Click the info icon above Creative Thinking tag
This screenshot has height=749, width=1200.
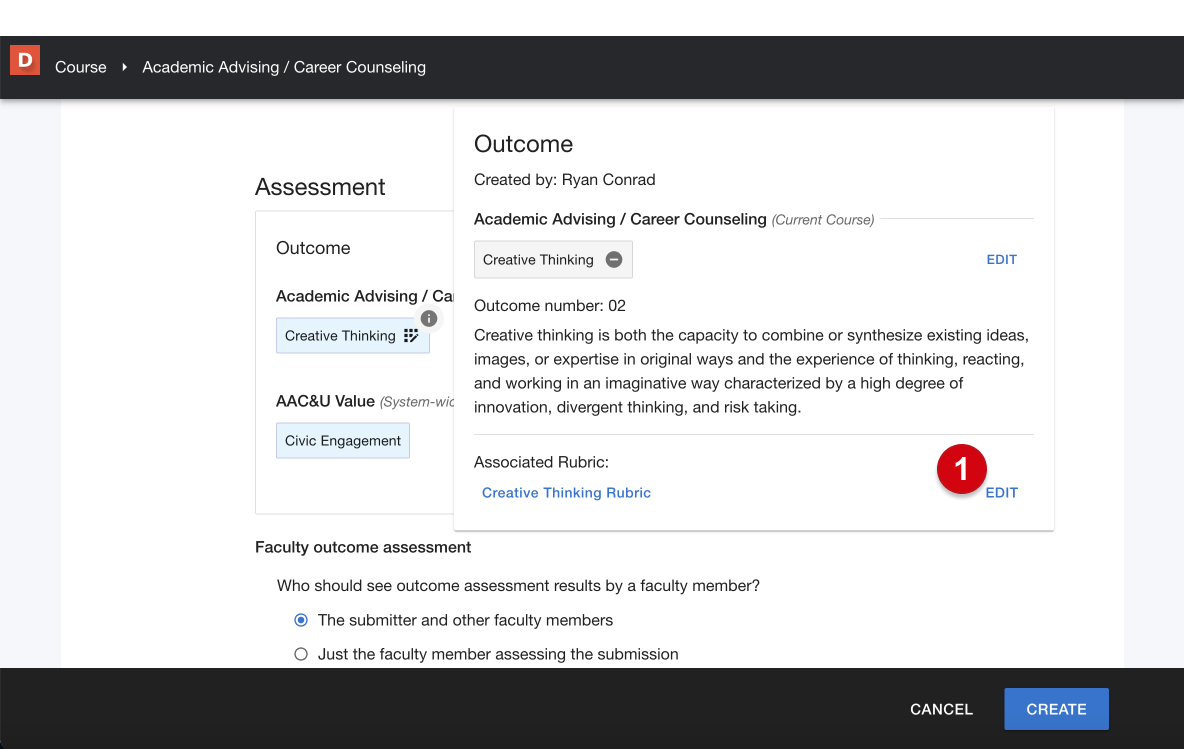click(x=429, y=319)
